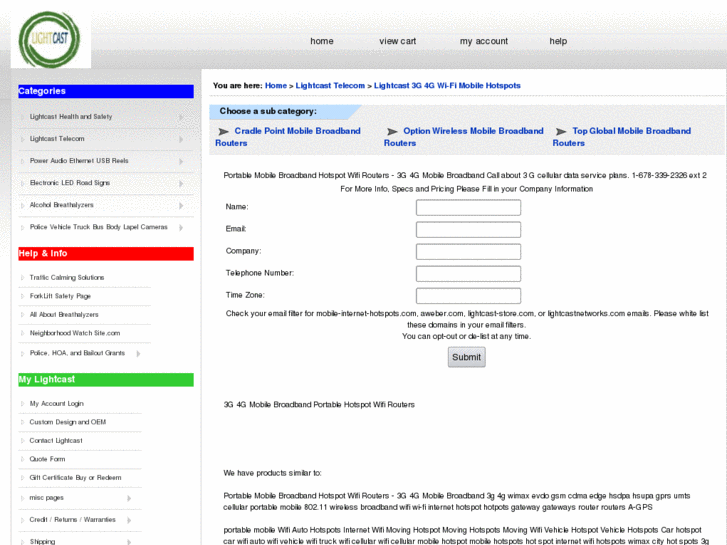Click bullet icon beside My Account Login

click(22, 404)
